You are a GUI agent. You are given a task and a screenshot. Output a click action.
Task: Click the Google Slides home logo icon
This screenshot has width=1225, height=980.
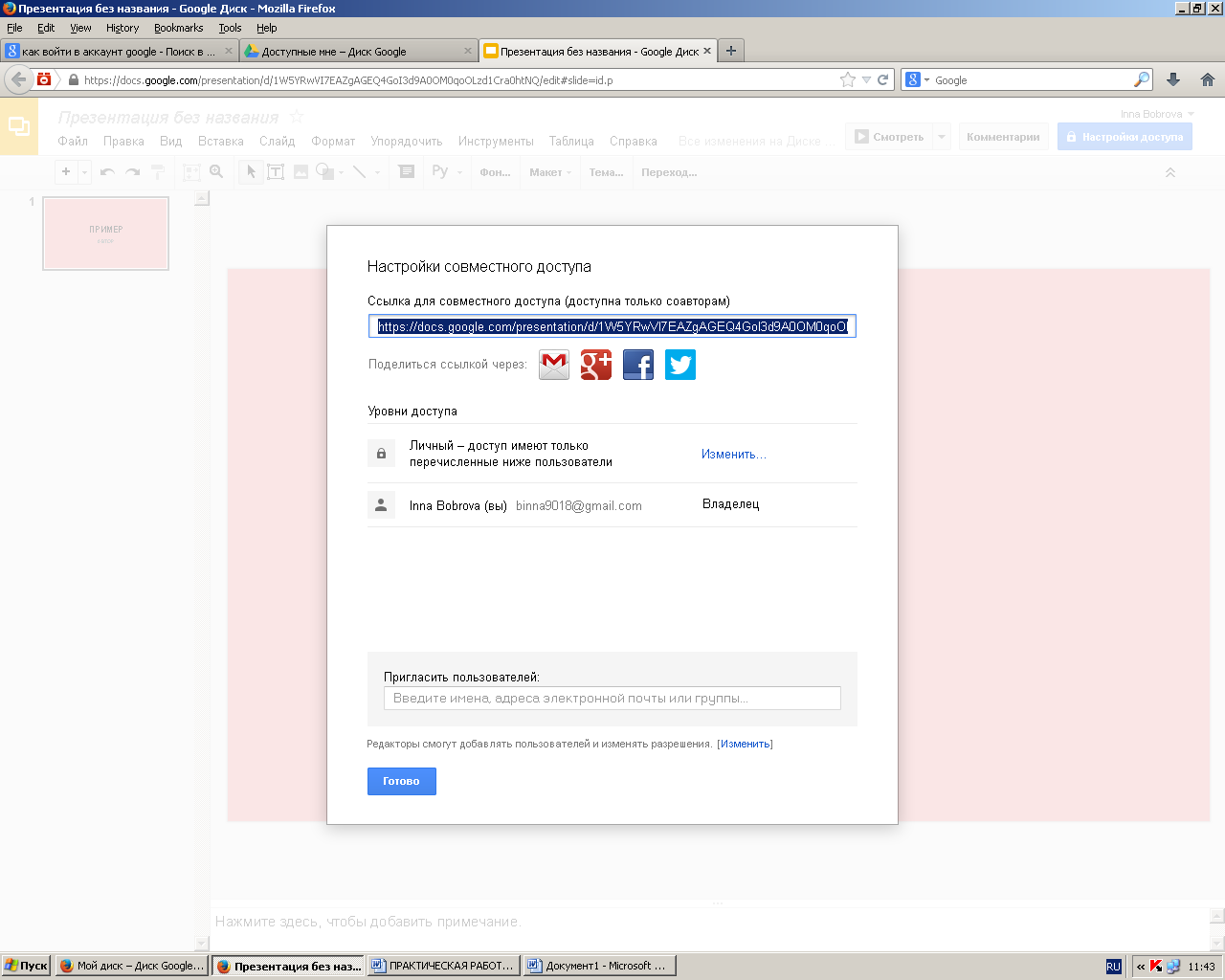point(19,125)
